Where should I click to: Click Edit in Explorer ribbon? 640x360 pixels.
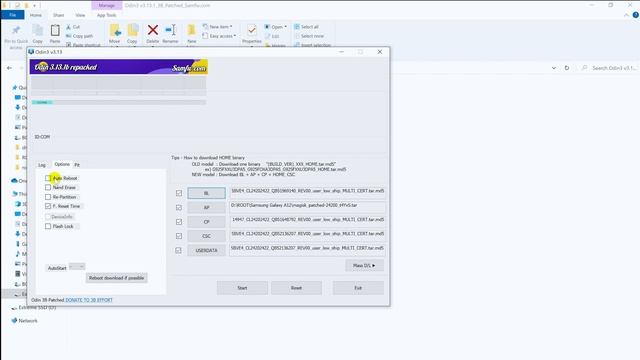pos(272,36)
